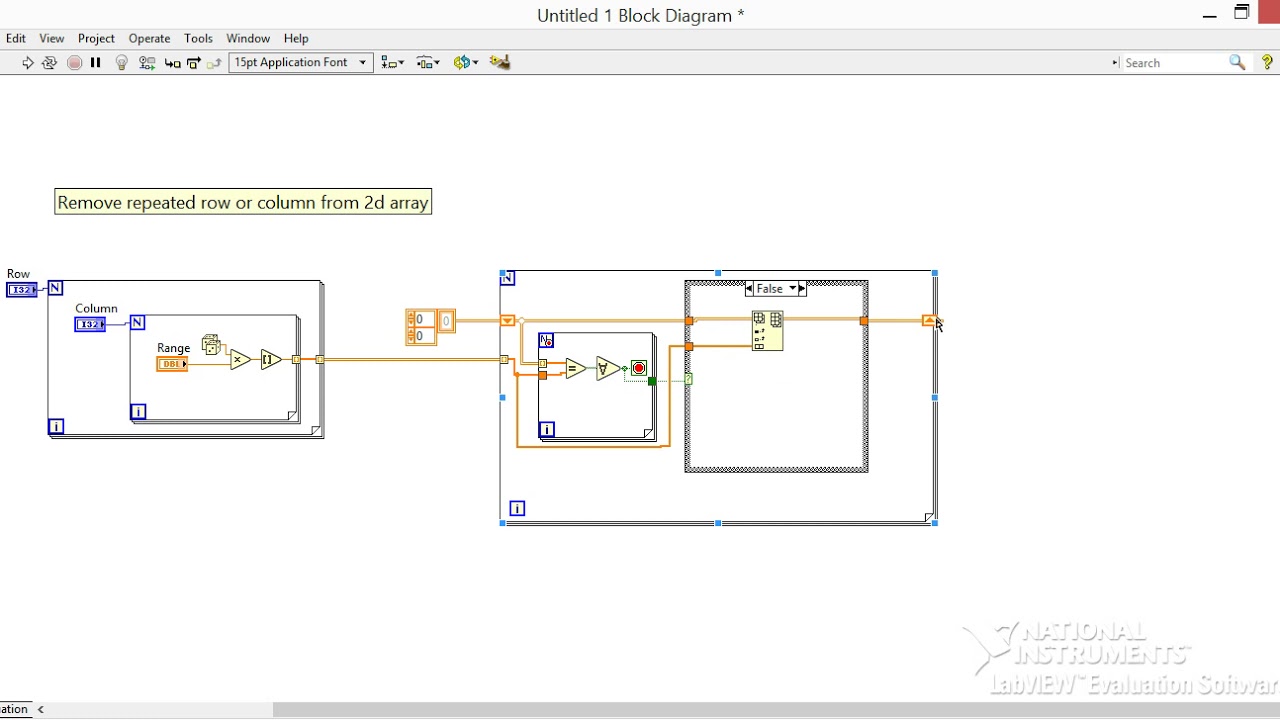Screen dimensions: 1280x720
Task: Open the context help question mark
Action: tap(1267, 62)
